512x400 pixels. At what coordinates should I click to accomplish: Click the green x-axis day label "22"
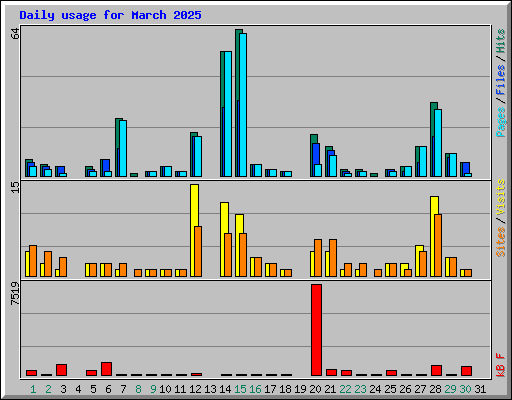pos(345,389)
